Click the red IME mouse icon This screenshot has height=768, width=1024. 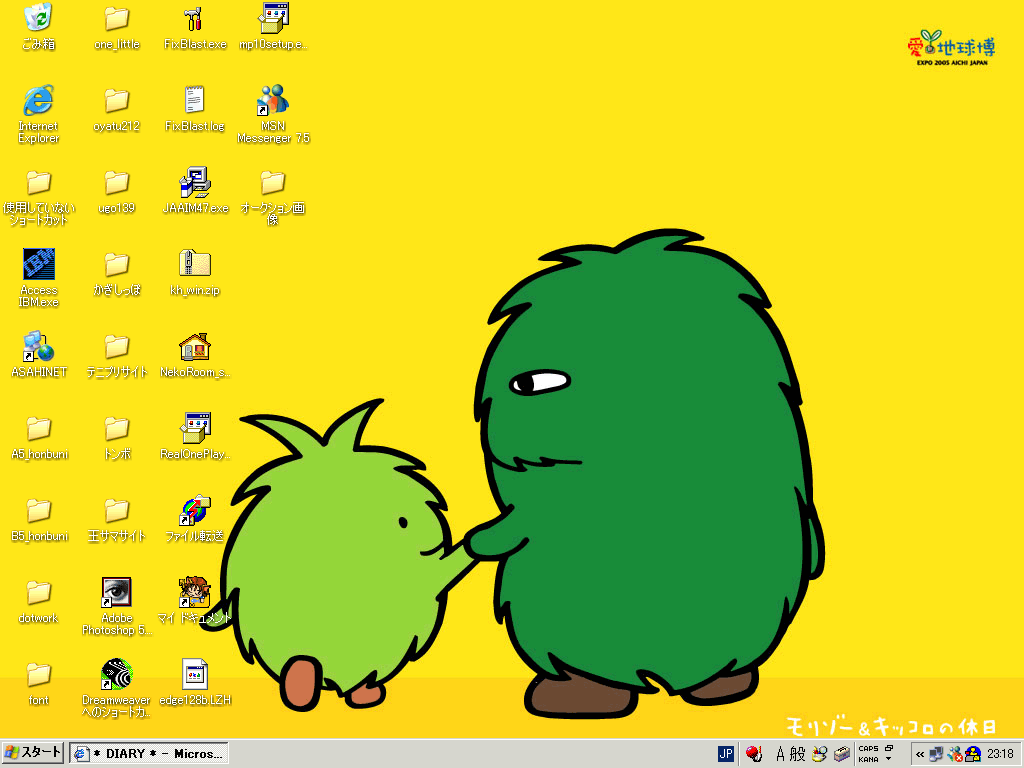click(x=754, y=754)
